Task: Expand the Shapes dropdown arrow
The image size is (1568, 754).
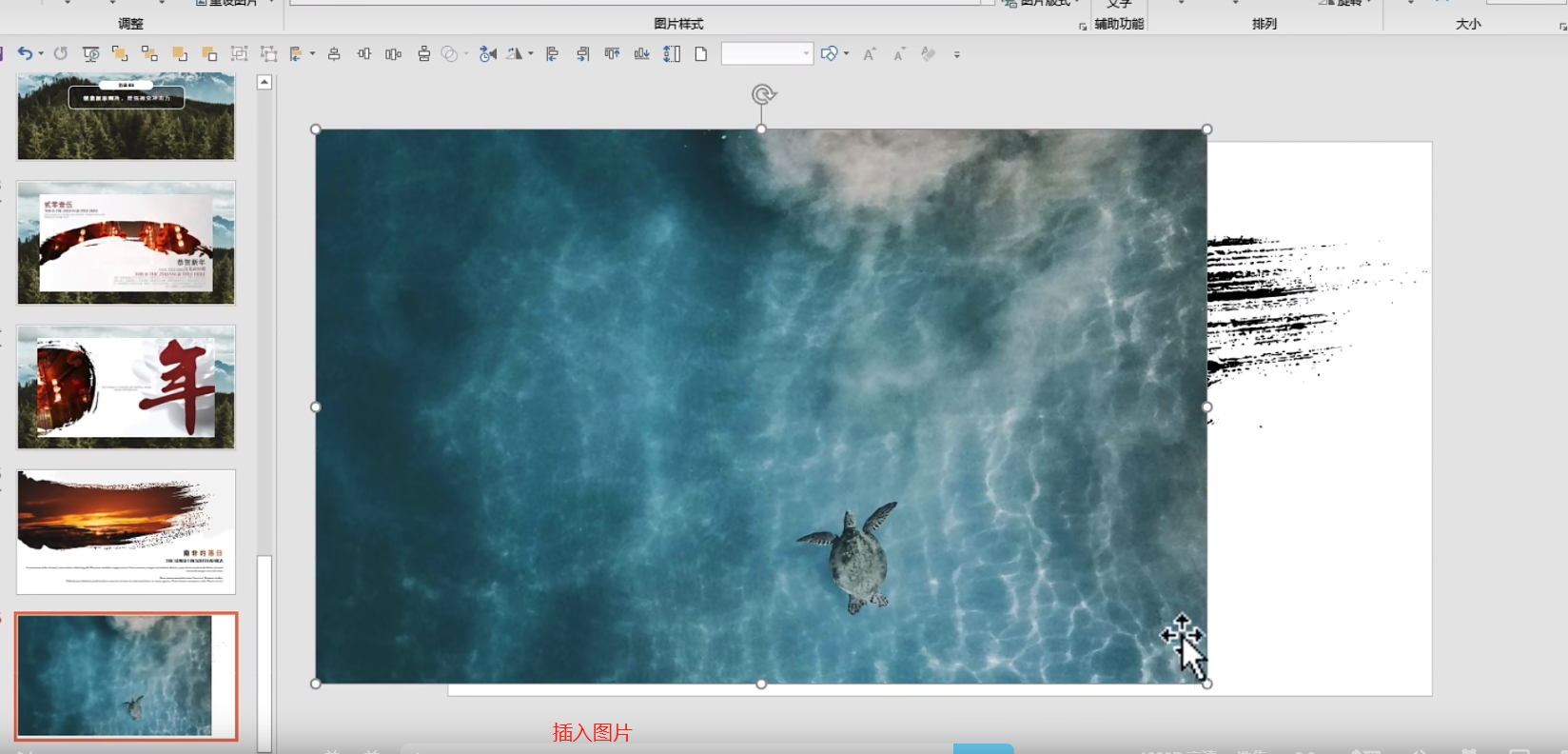Action: point(846,54)
